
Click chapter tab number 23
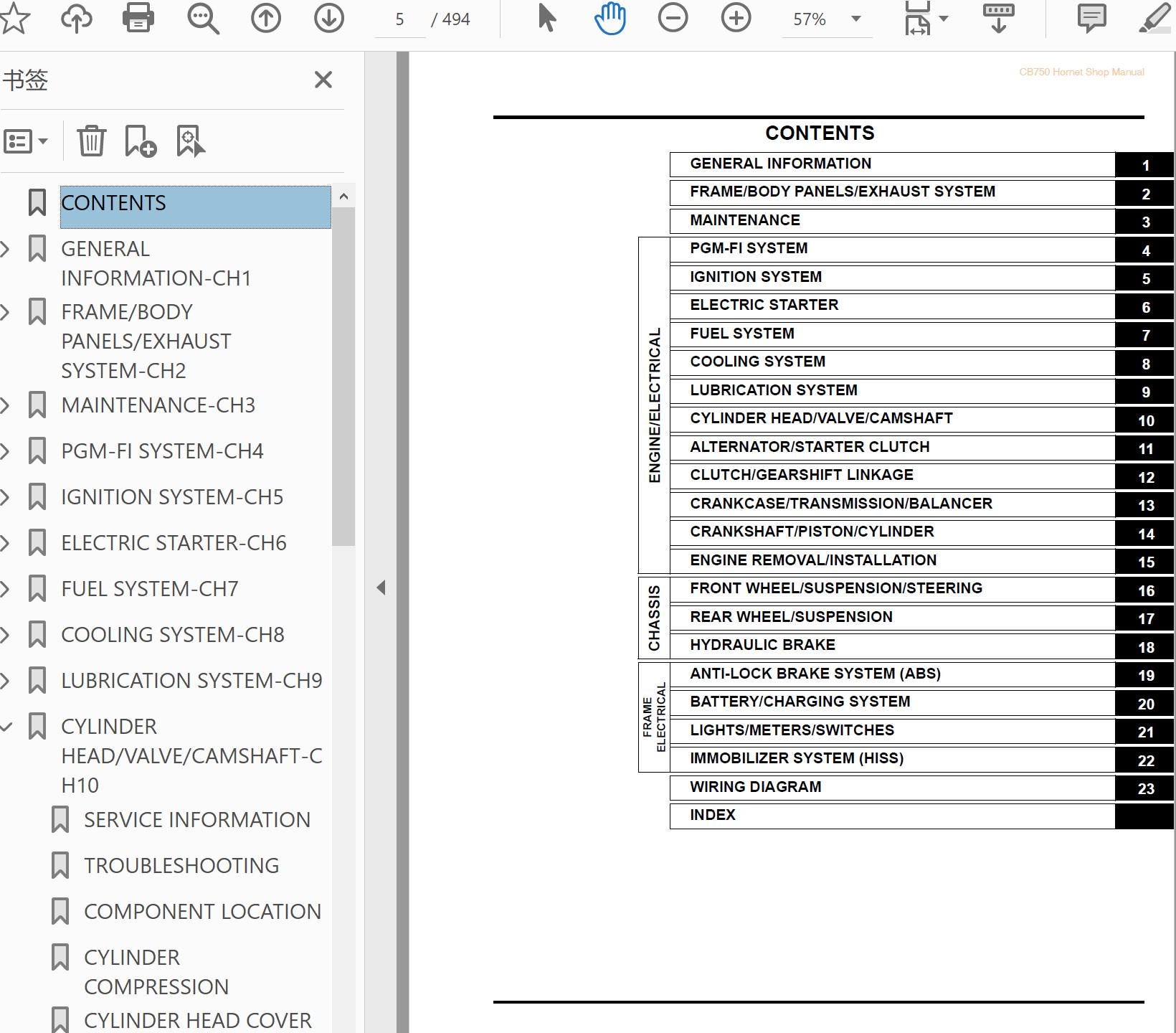[1145, 788]
